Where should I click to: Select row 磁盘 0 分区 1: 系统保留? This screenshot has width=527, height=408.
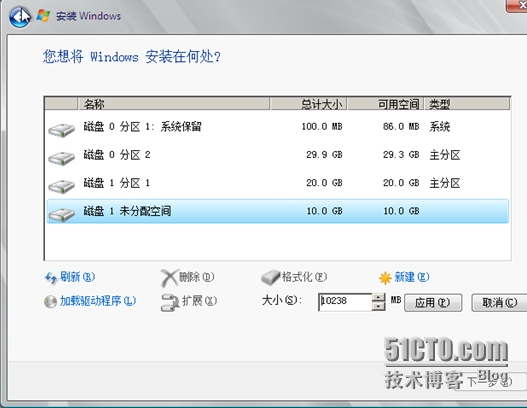(278, 127)
